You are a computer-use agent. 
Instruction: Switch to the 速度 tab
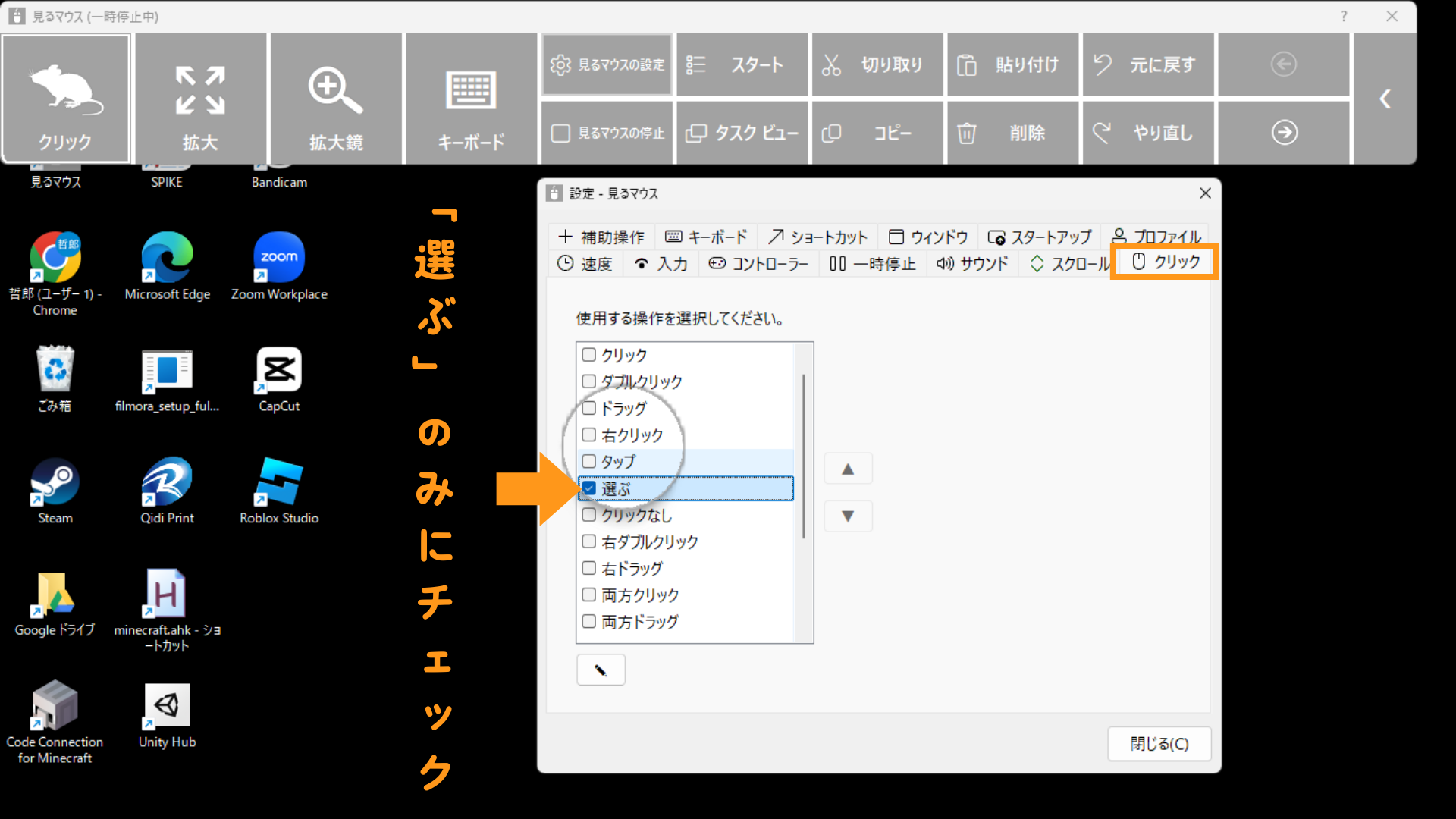pyautogui.click(x=585, y=264)
